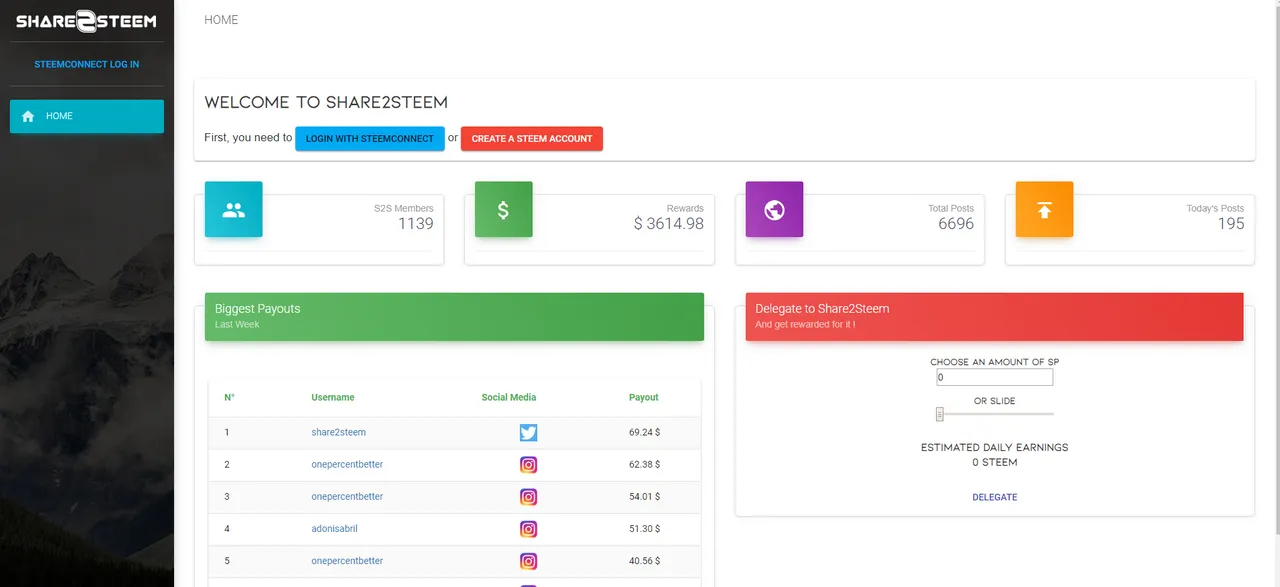Click the Username column header
The height and width of the screenshot is (587, 1280).
333,398
